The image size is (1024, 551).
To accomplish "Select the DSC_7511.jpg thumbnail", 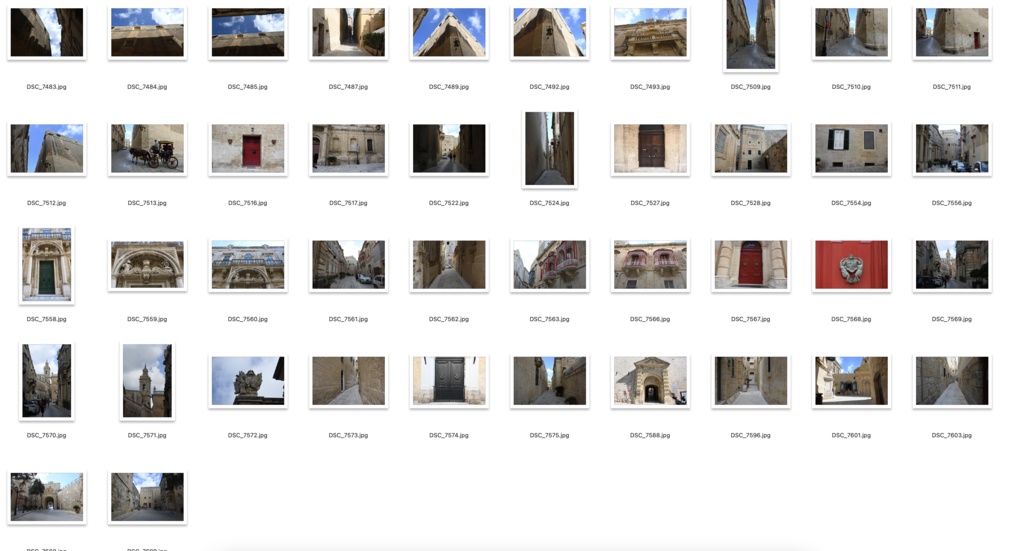I will click(x=952, y=32).
